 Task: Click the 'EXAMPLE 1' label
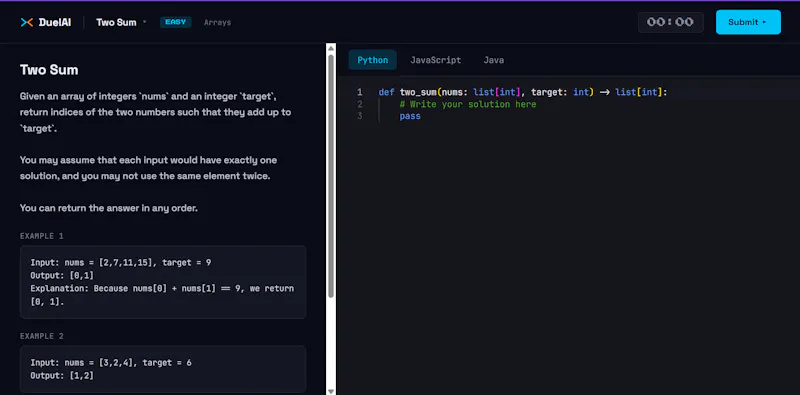pyautogui.click(x=42, y=236)
